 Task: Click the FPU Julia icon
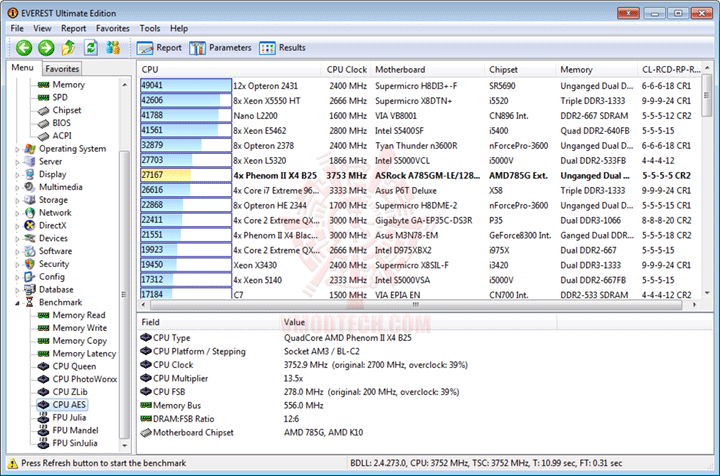pyautogui.click(x=44, y=418)
